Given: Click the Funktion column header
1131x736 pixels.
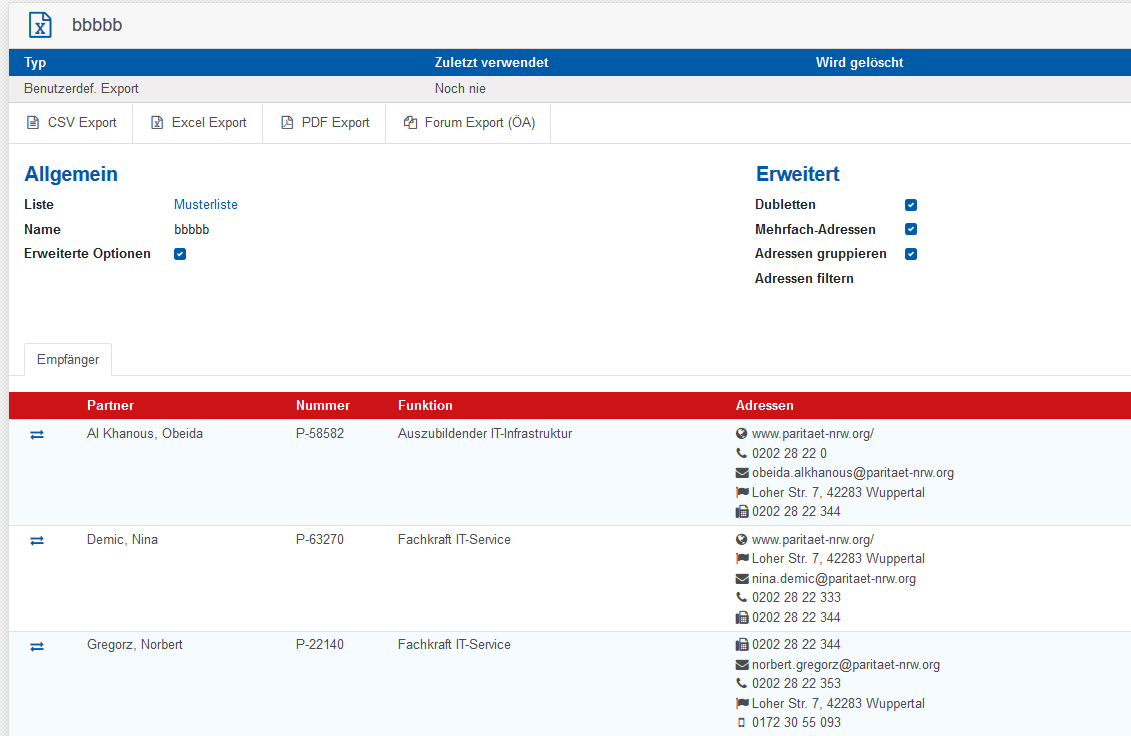Looking at the screenshot, I should (x=425, y=406).
